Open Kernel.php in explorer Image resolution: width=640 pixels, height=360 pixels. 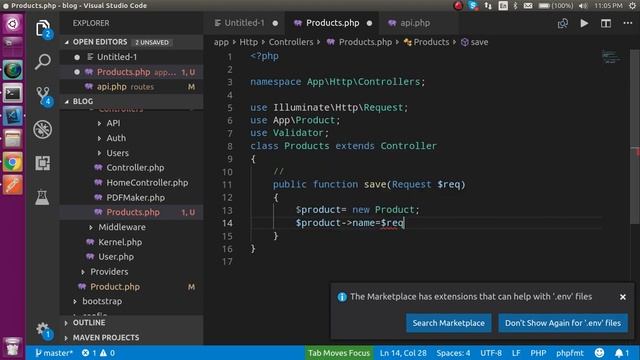[120, 242]
